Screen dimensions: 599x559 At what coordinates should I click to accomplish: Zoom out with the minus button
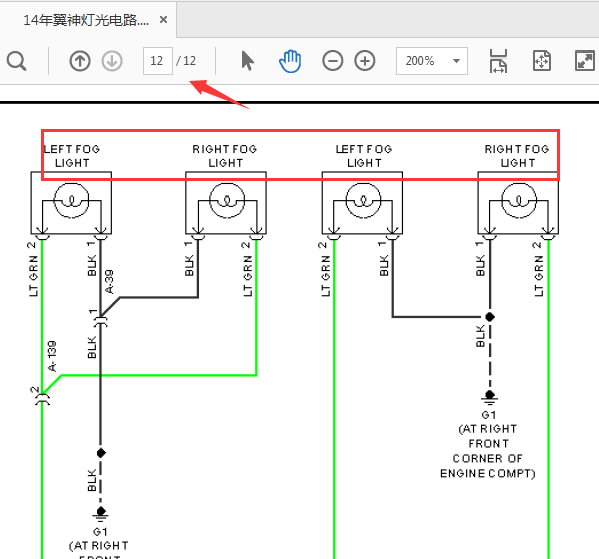tap(332, 61)
